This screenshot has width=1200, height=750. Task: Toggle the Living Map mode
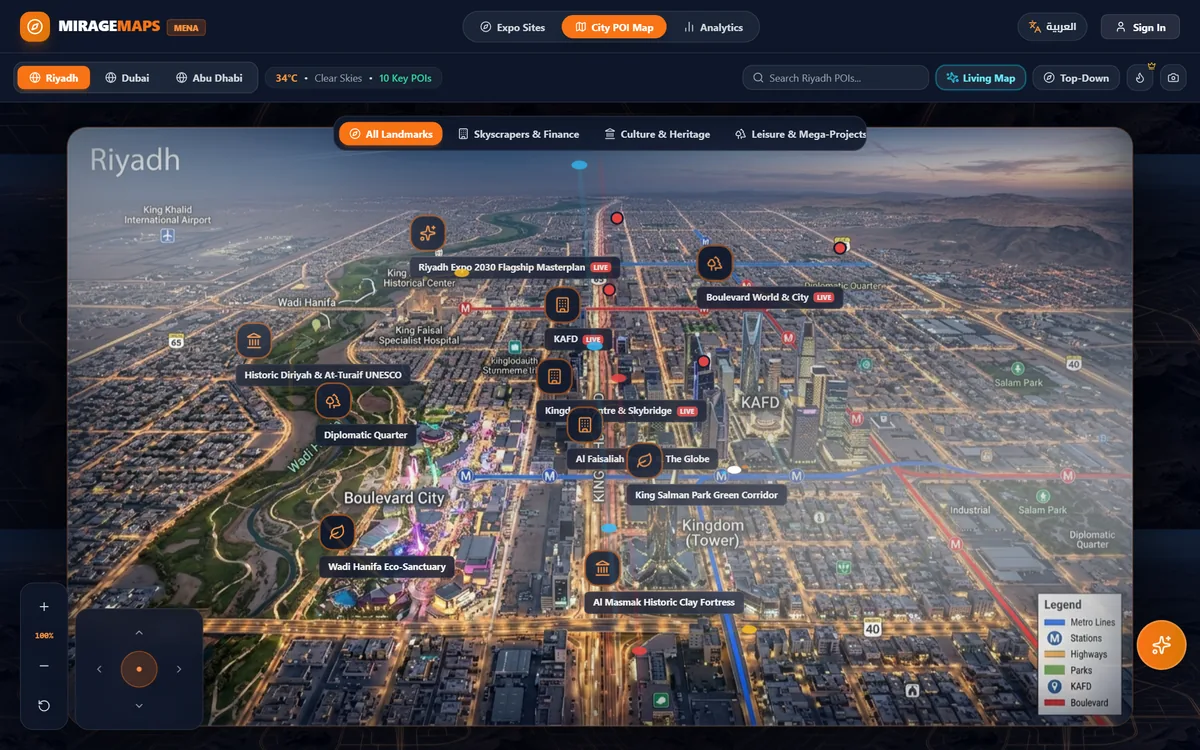(981, 78)
